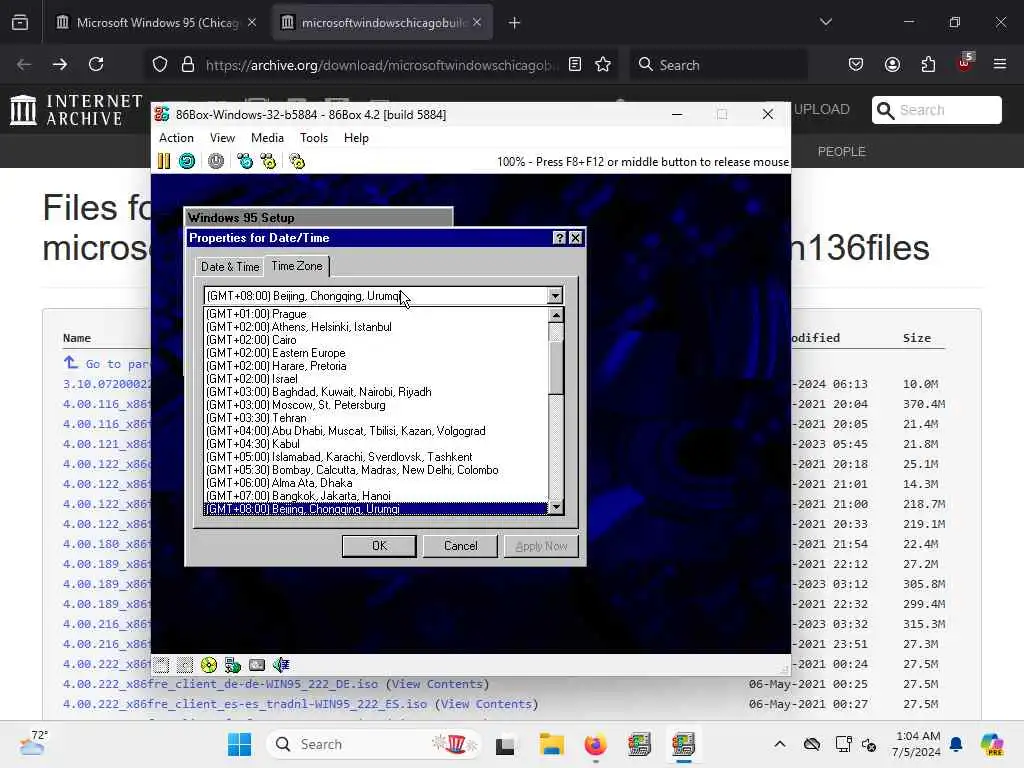This screenshot has height=768, width=1024.
Task: Open the time zone combo box dropdown arrow
Action: pyautogui.click(x=554, y=296)
